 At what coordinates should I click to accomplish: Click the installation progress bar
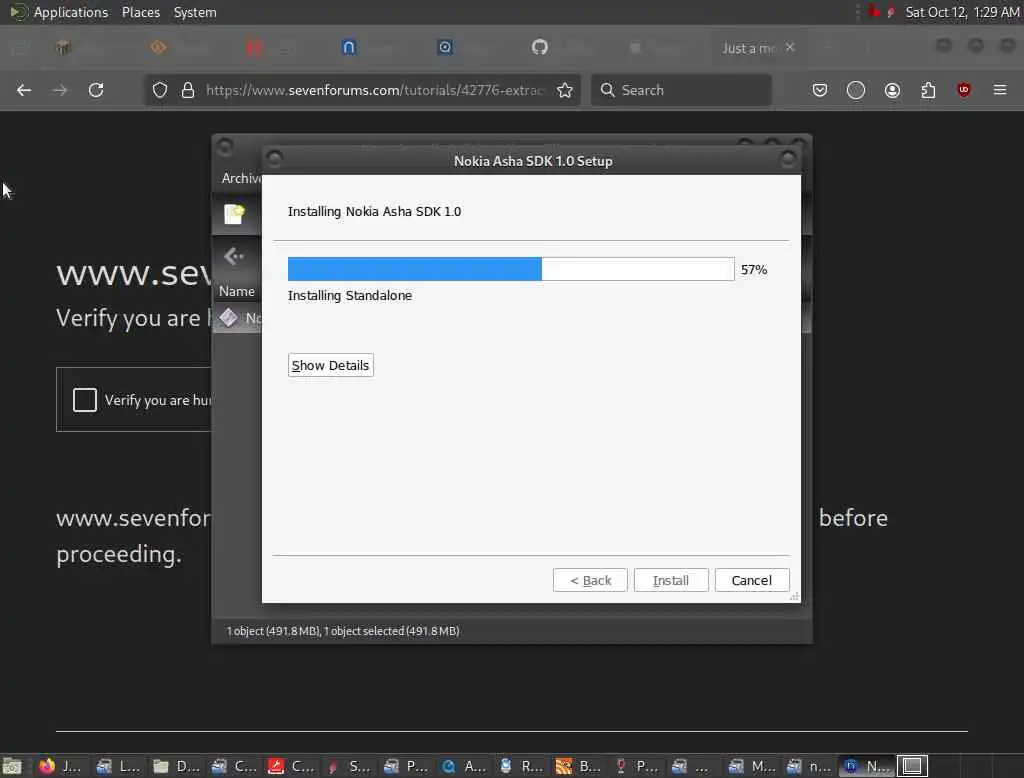tap(511, 269)
